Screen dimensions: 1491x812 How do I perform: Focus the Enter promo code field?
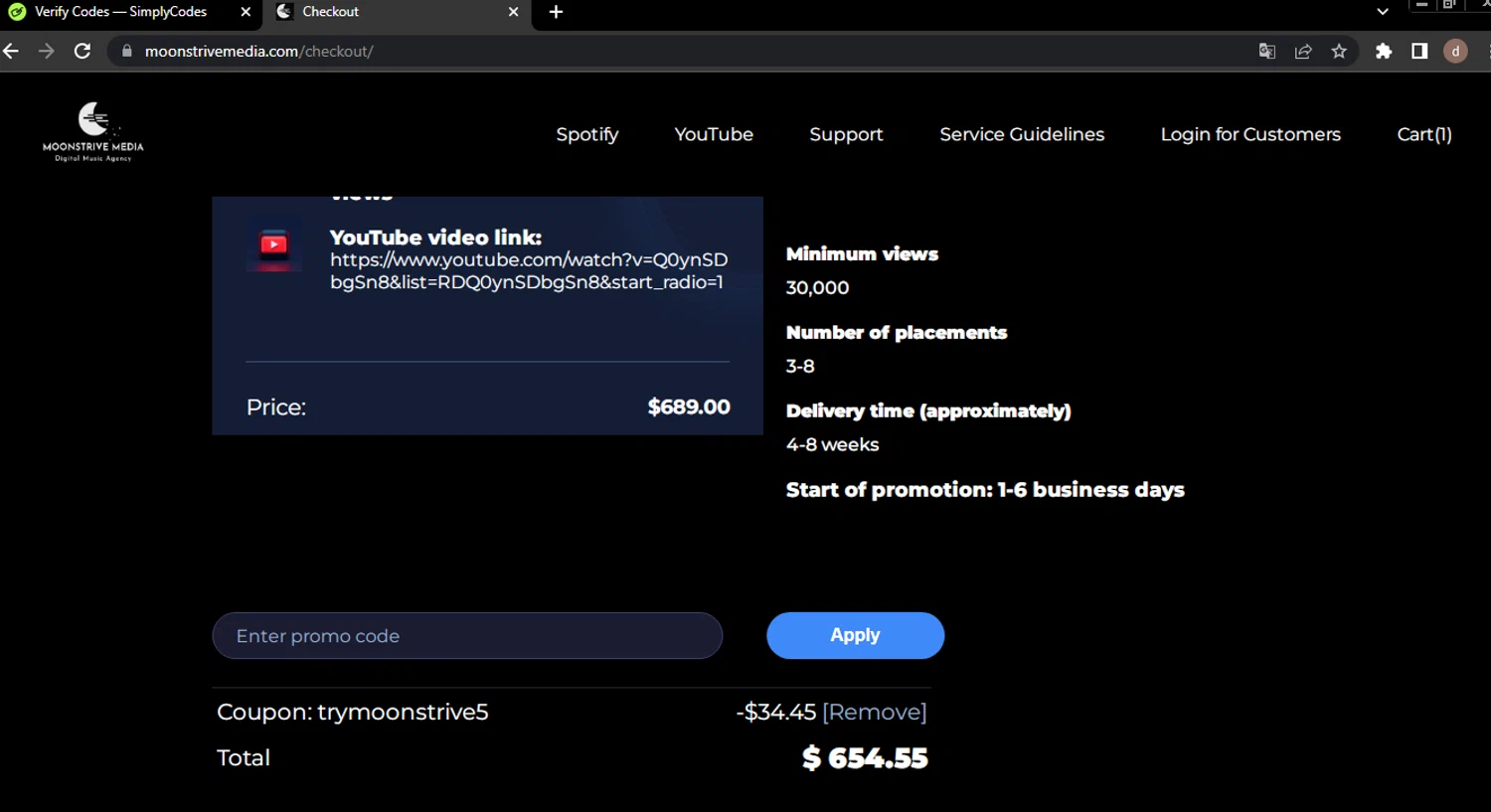[x=467, y=635]
